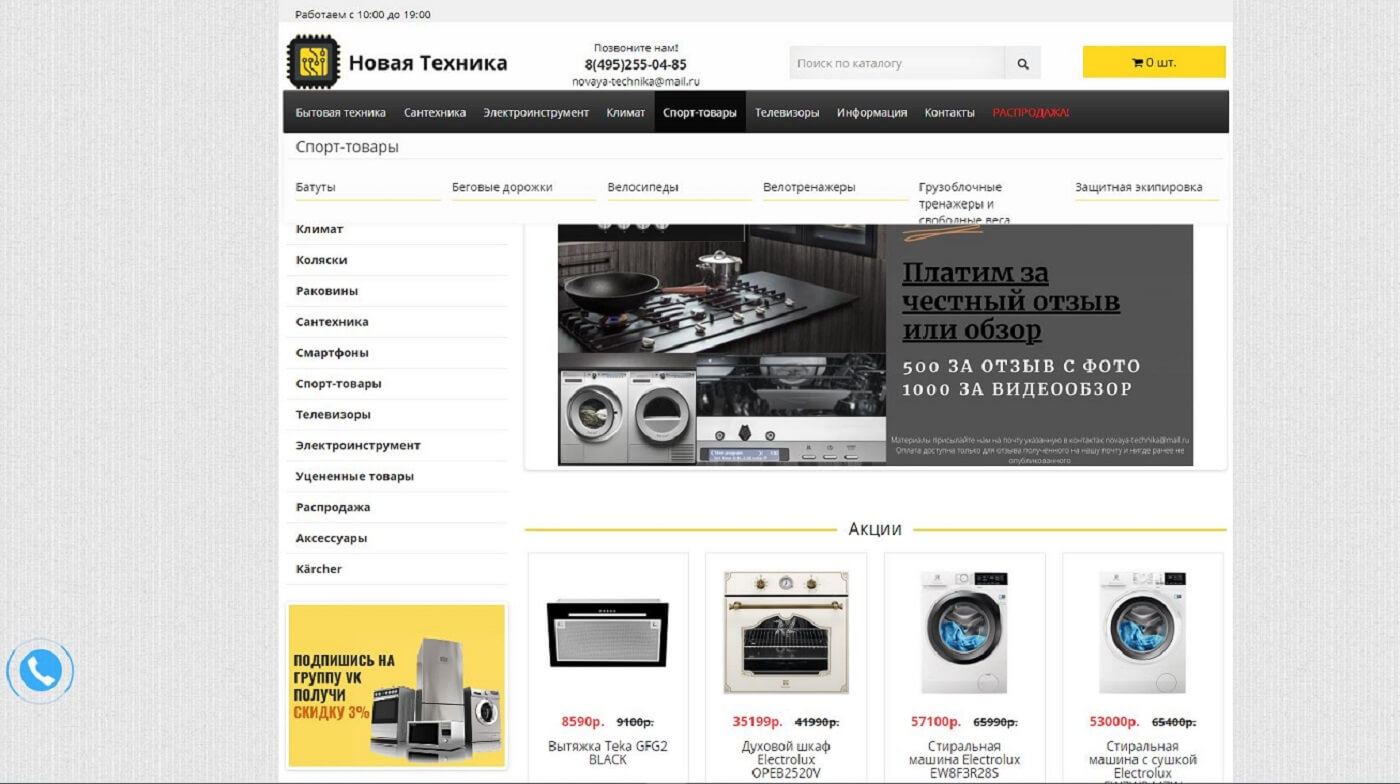Open Сантехника in top navigation bar
Screen dimensions: 1400x784
(435, 112)
